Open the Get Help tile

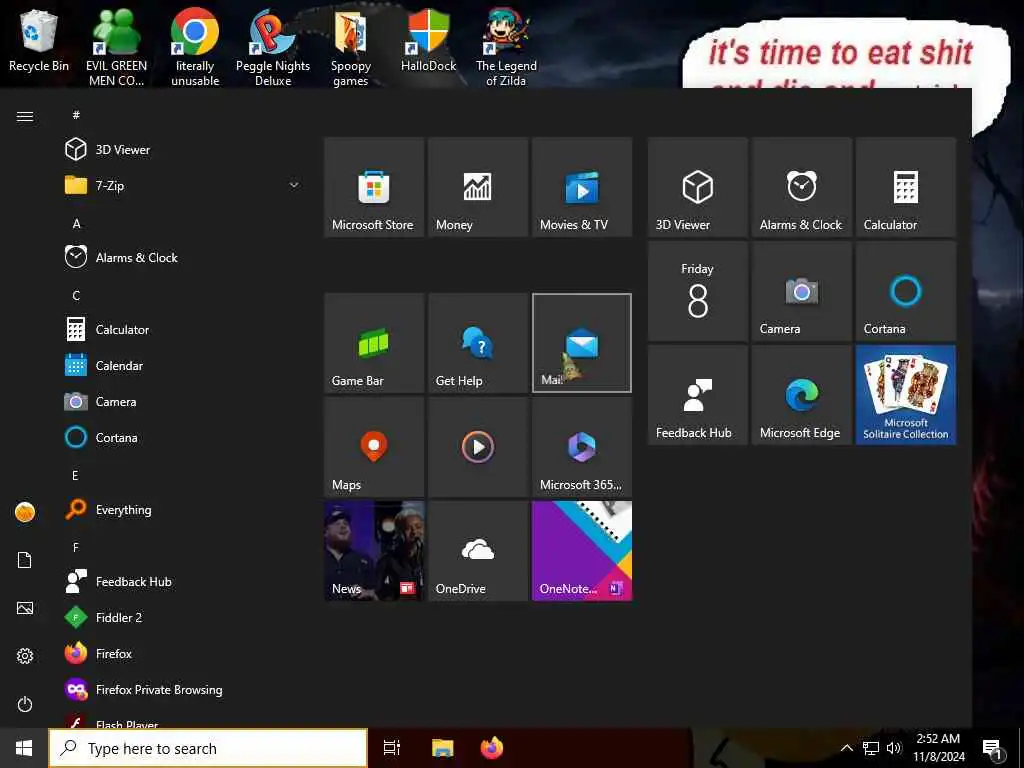tap(478, 343)
